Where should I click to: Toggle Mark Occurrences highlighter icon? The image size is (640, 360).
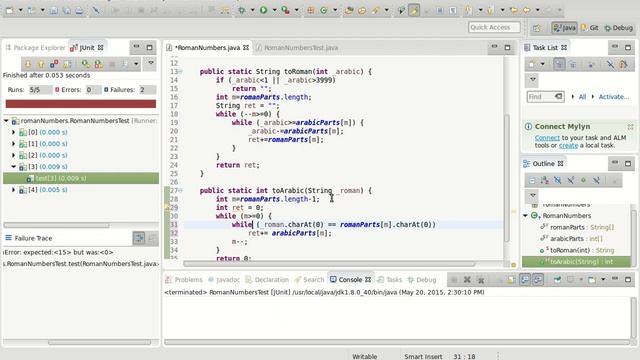pos(414,10)
